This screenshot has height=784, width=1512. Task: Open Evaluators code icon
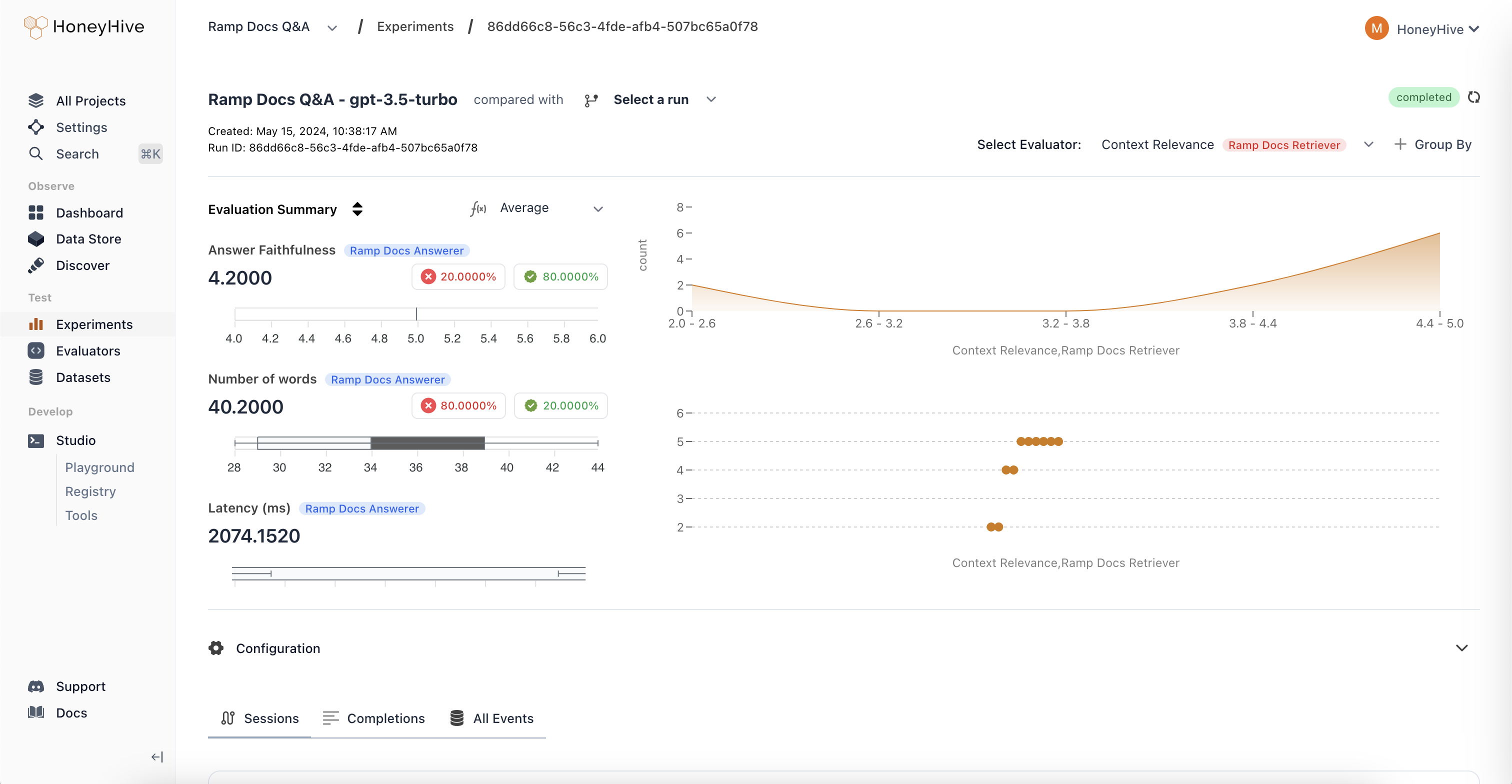(36, 350)
